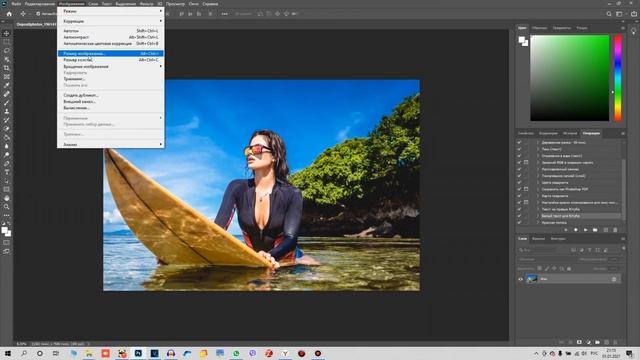Select the Crop tool
Viewport: 640px width, 360px height.
tap(7, 68)
